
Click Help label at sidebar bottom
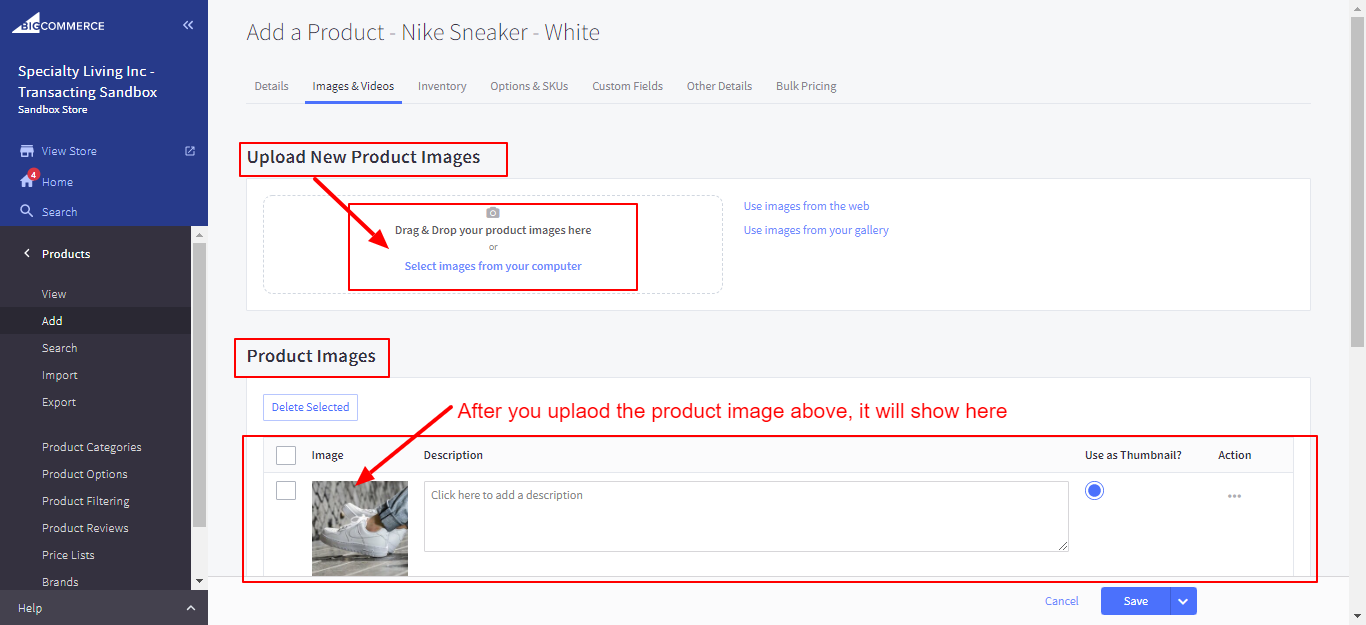[x=30, y=608]
